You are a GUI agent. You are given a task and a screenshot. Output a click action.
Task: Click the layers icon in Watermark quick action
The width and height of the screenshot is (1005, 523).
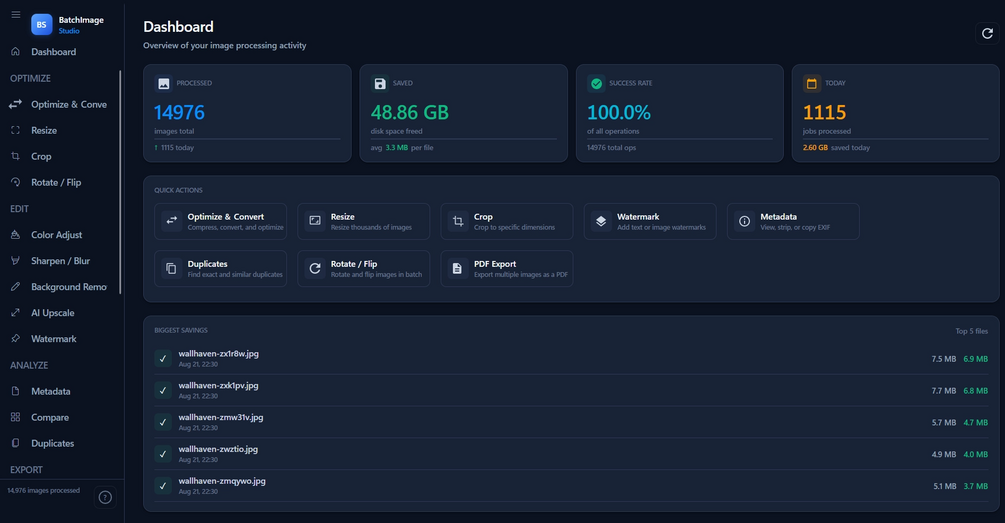(x=601, y=221)
